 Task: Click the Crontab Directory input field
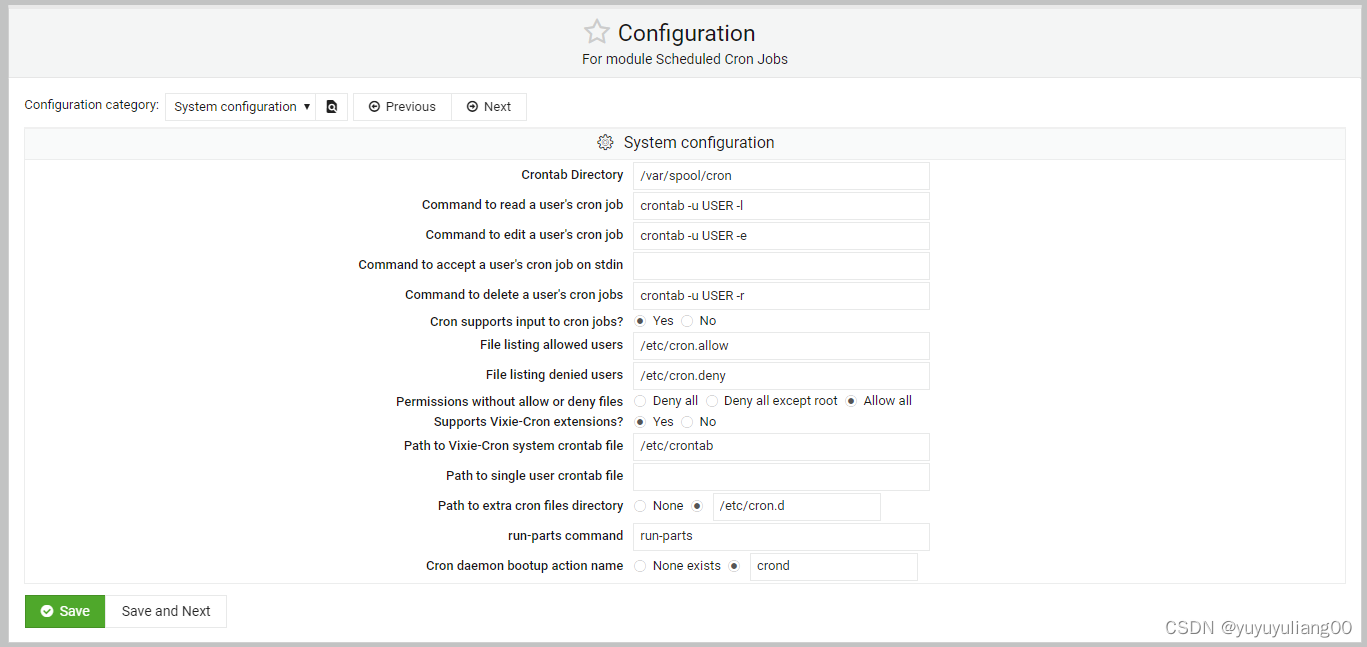[780, 175]
